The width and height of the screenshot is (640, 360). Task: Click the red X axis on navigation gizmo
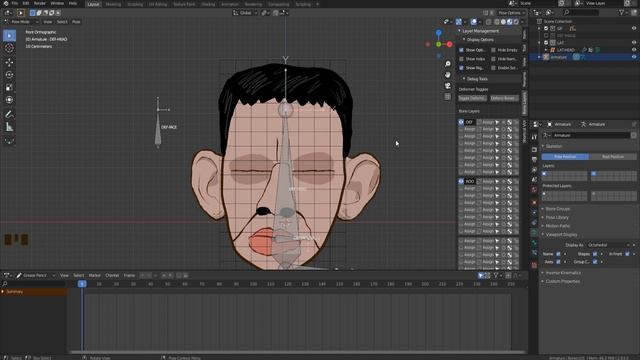tap(449, 44)
